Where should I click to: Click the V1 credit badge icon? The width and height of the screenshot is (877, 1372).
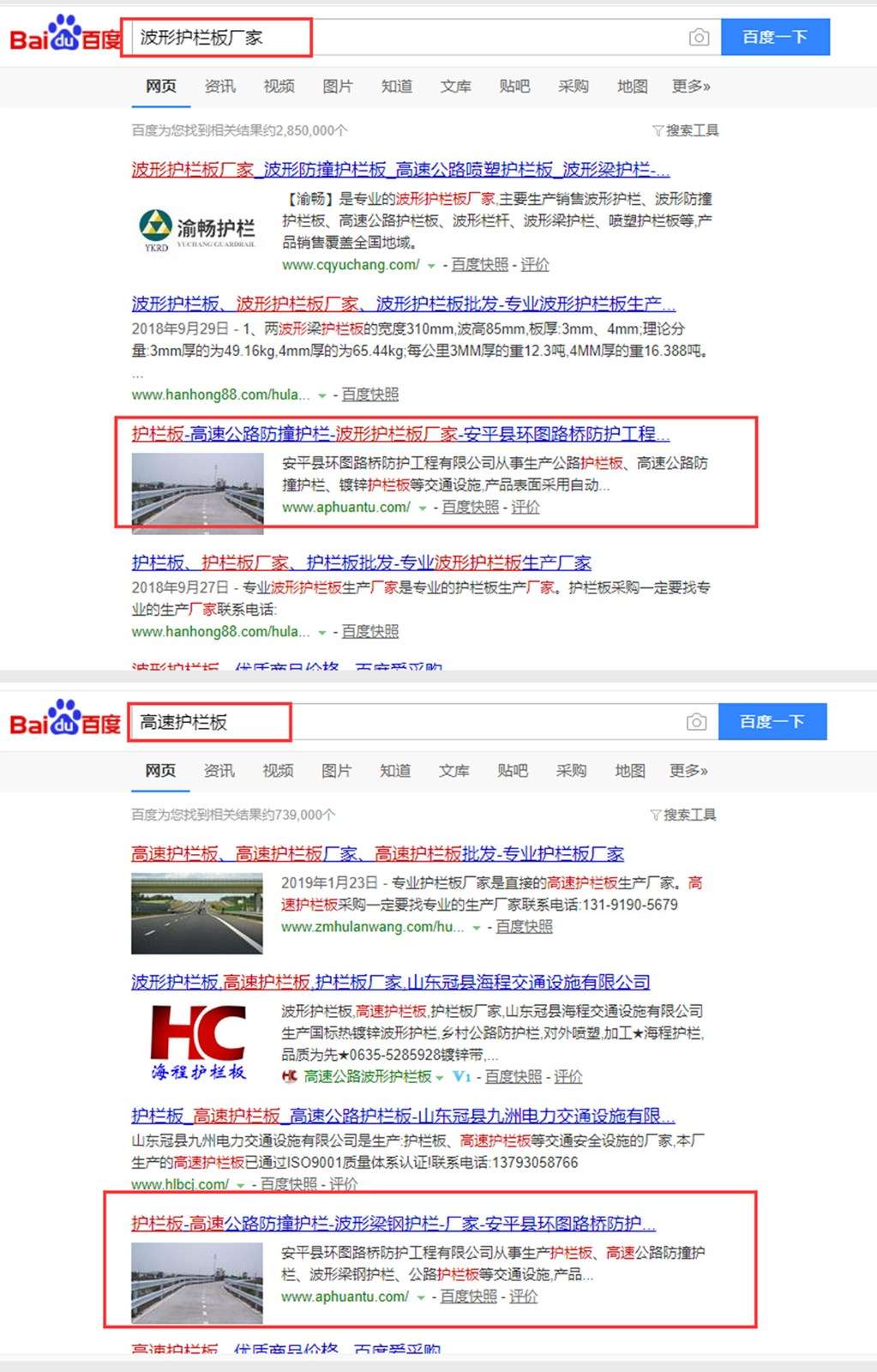[x=462, y=1077]
